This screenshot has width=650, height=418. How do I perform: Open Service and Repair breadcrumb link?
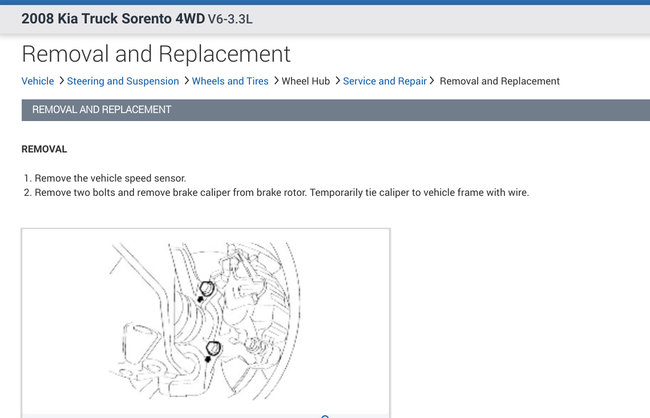pos(385,81)
